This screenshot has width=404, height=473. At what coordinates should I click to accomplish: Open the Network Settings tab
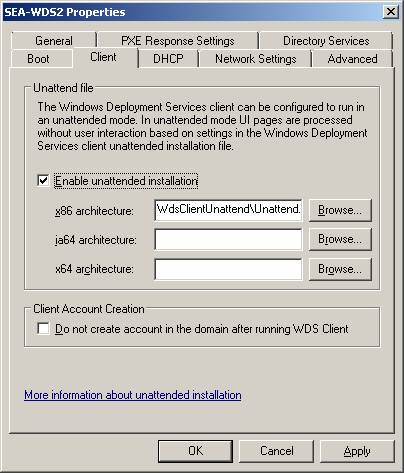pyautogui.click(x=255, y=59)
